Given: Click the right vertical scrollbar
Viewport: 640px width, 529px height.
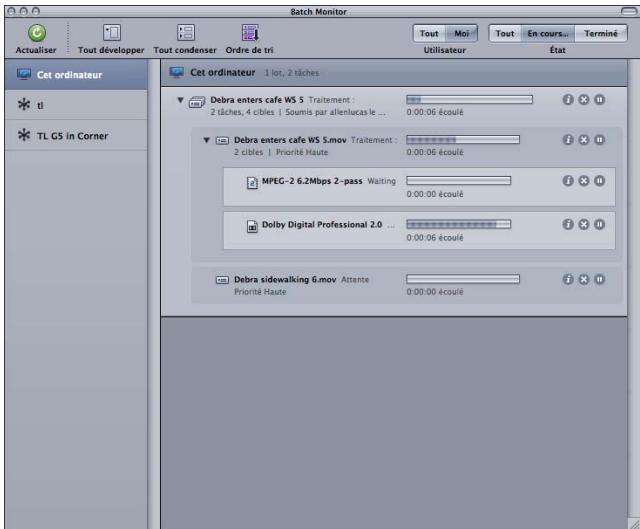Looking at the screenshot, I should point(633,288).
